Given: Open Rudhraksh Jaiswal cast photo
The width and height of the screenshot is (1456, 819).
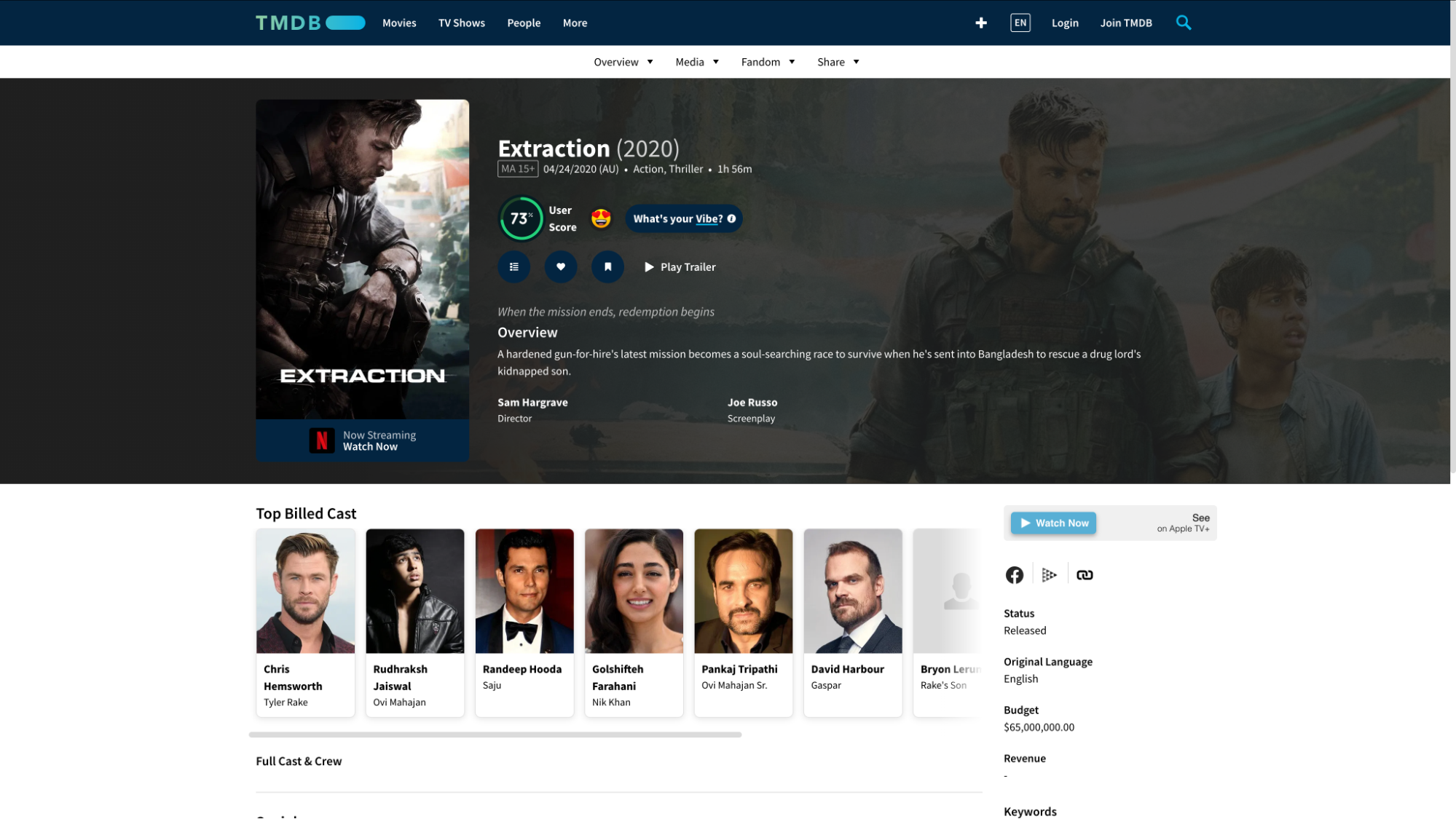Looking at the screenshot, I should (x=414, y=591).
